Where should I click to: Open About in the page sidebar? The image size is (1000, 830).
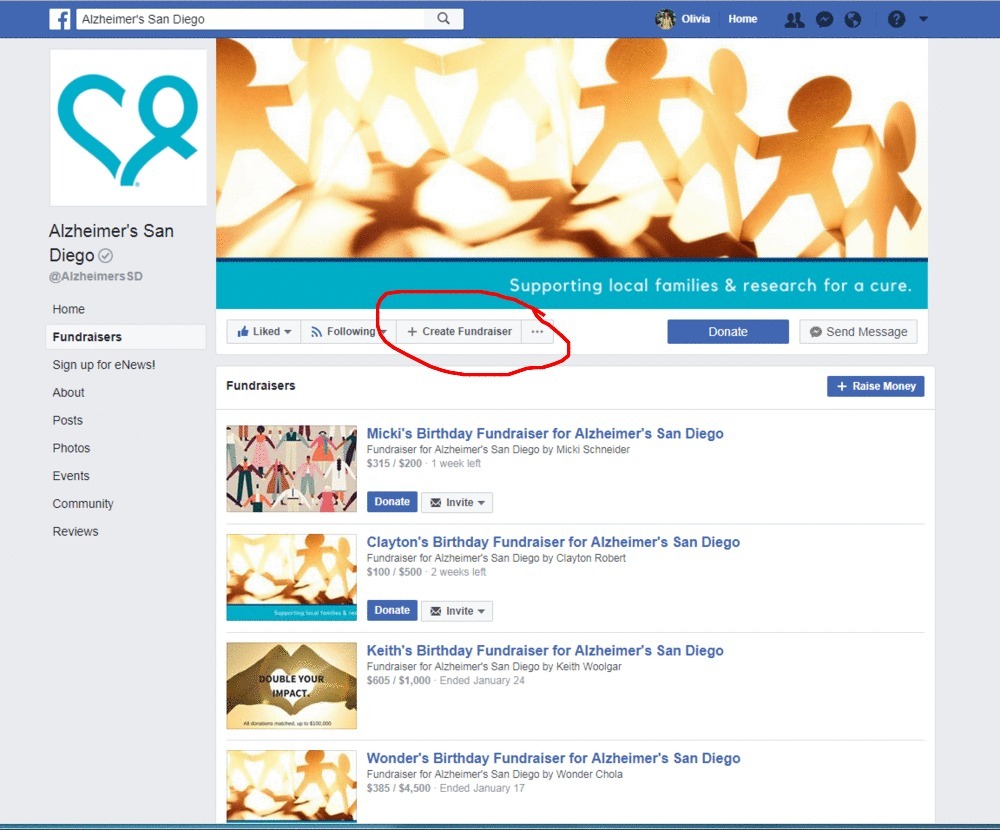[68, 393]
